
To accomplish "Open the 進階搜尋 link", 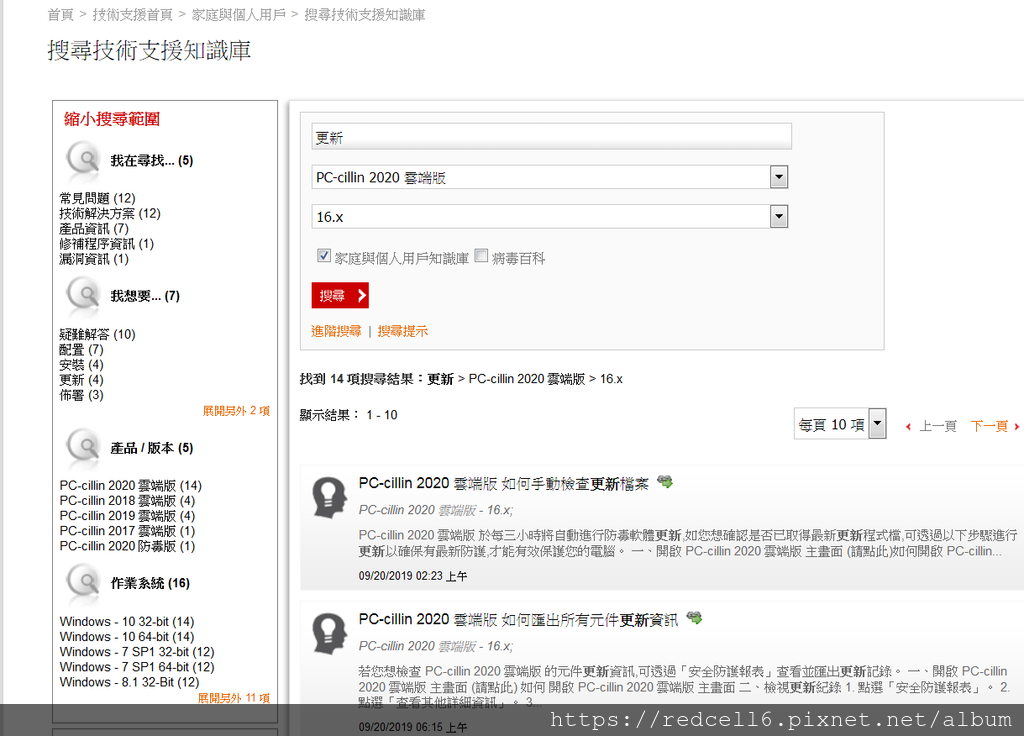I will point(336,331).
